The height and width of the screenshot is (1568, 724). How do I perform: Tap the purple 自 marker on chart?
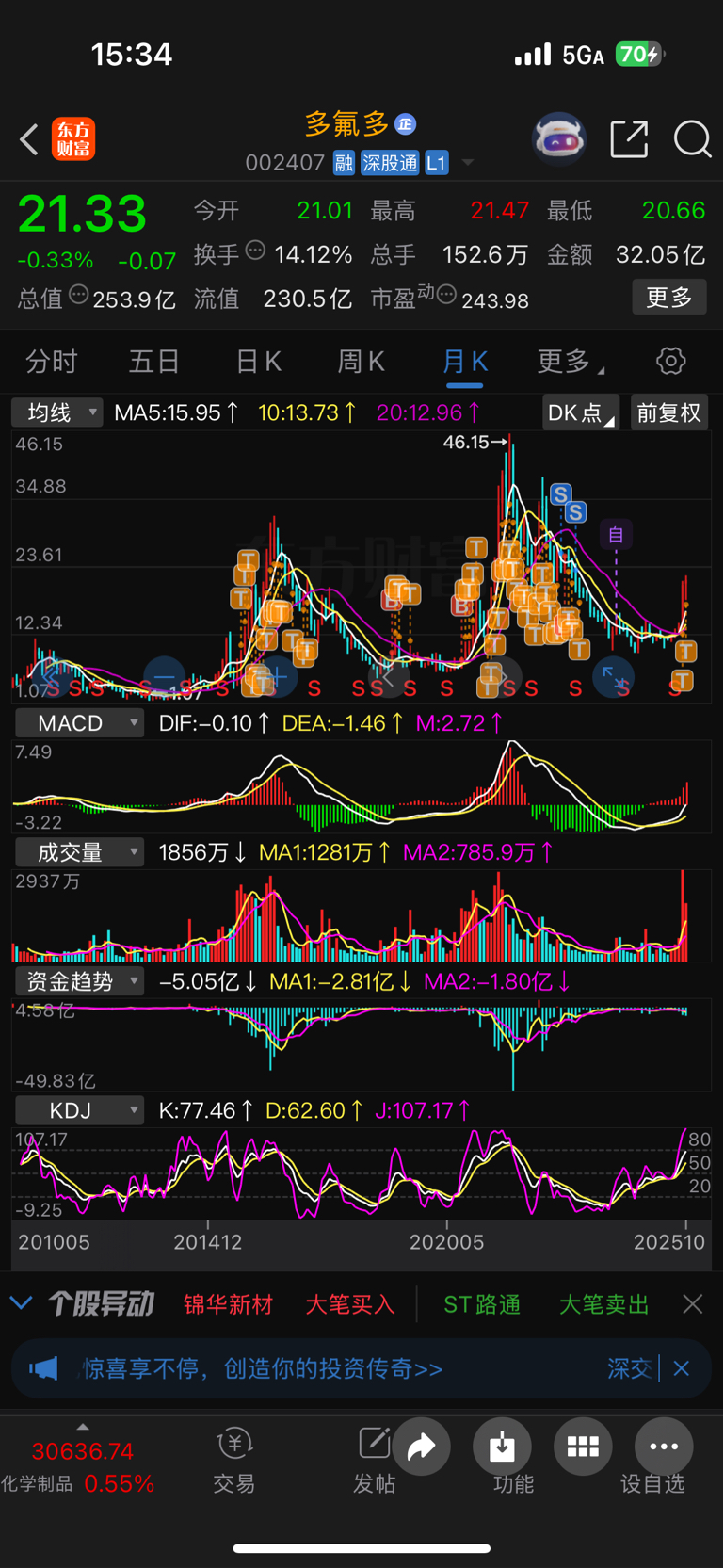[x=616, y=535]
